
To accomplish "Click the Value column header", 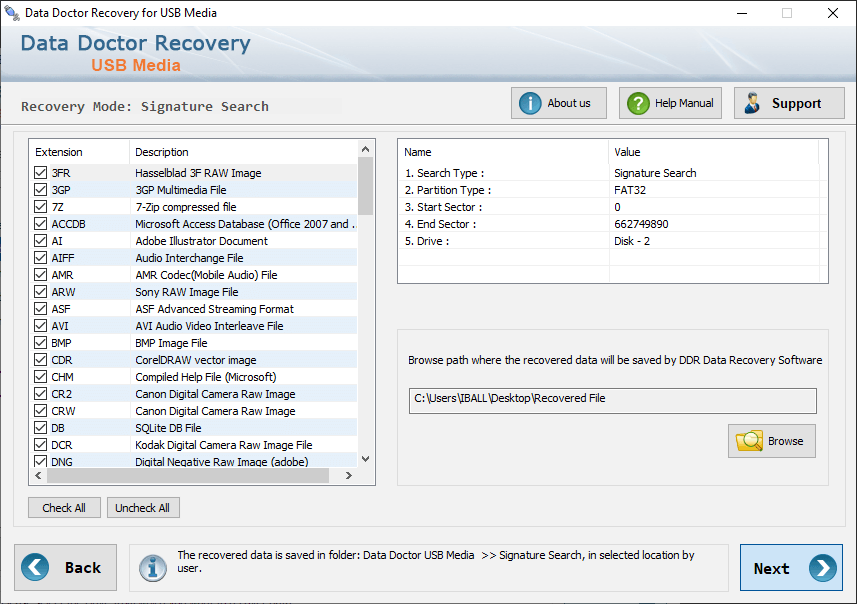I will (x=713, y=152).
